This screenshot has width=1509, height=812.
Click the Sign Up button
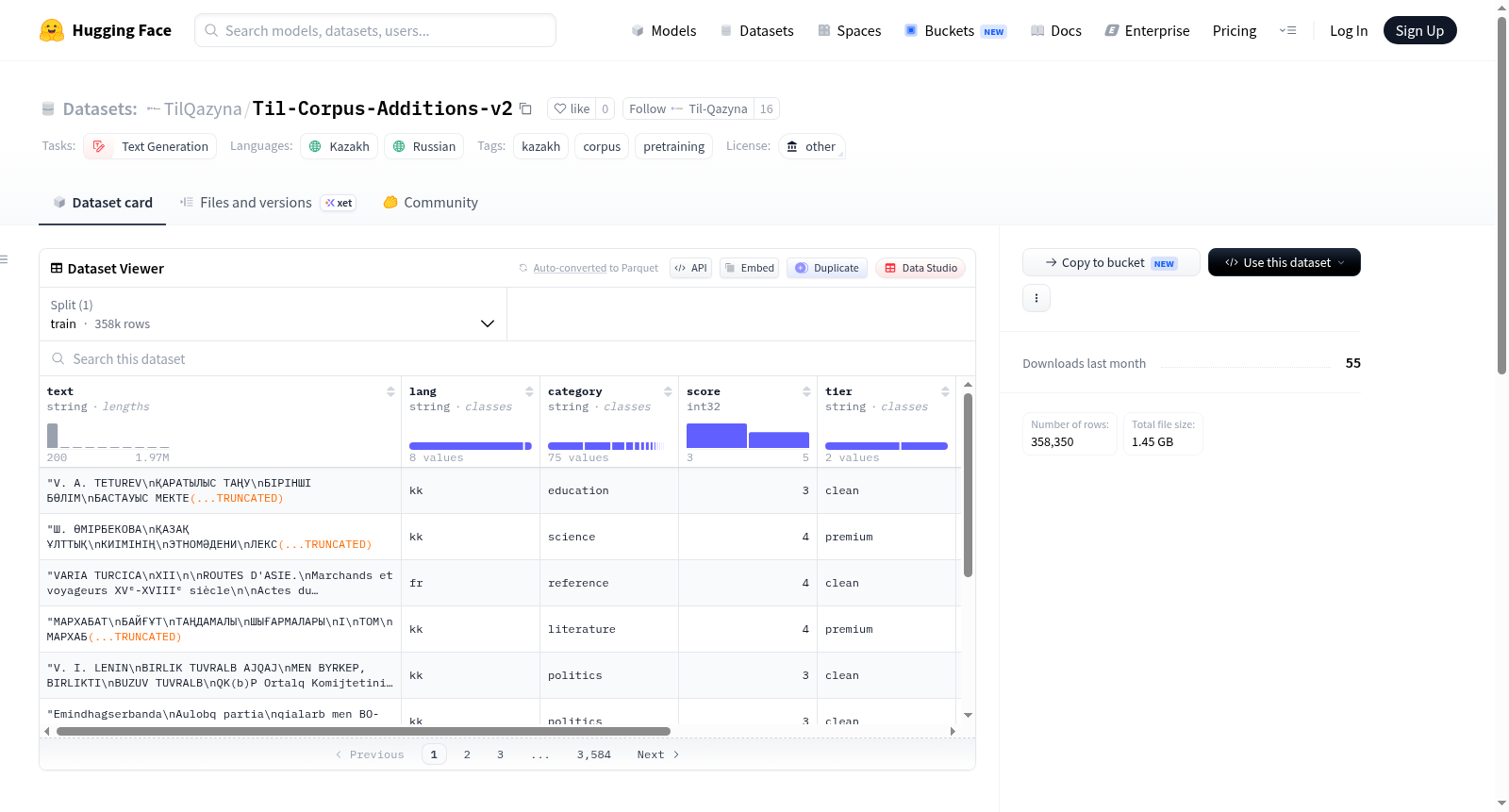tap(1419, 30)
